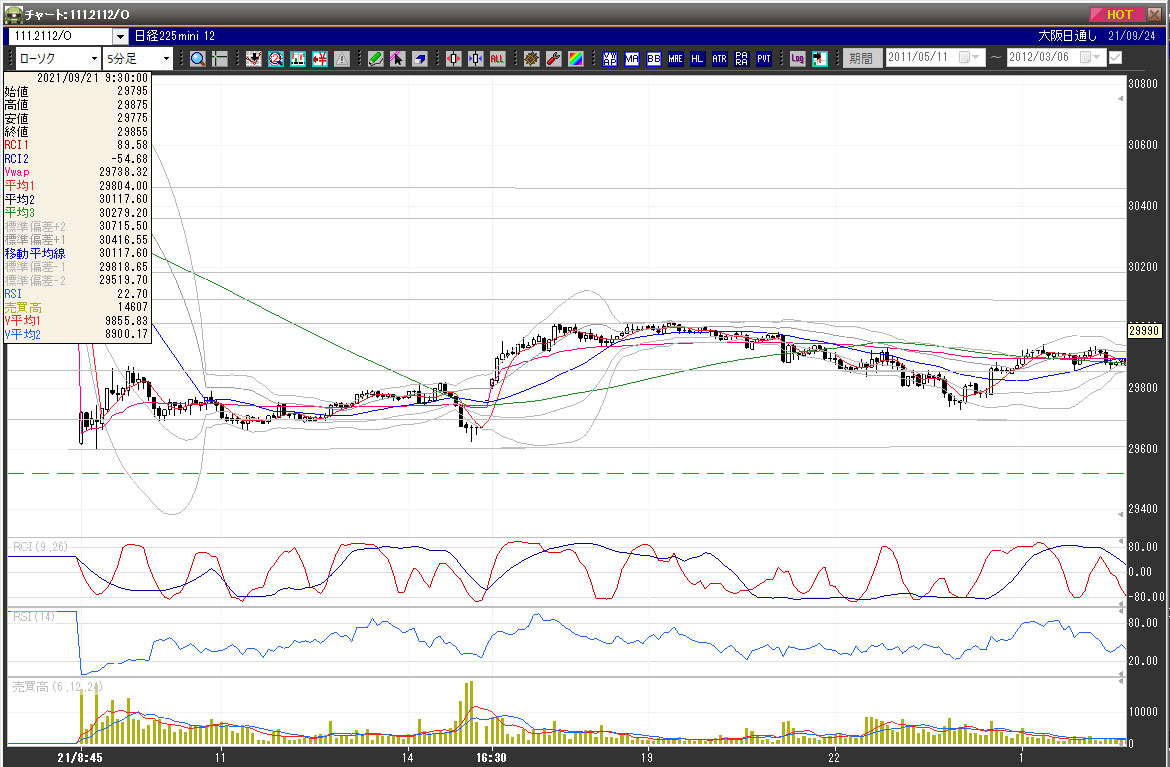Select the green pencil drawing tool

375,58
